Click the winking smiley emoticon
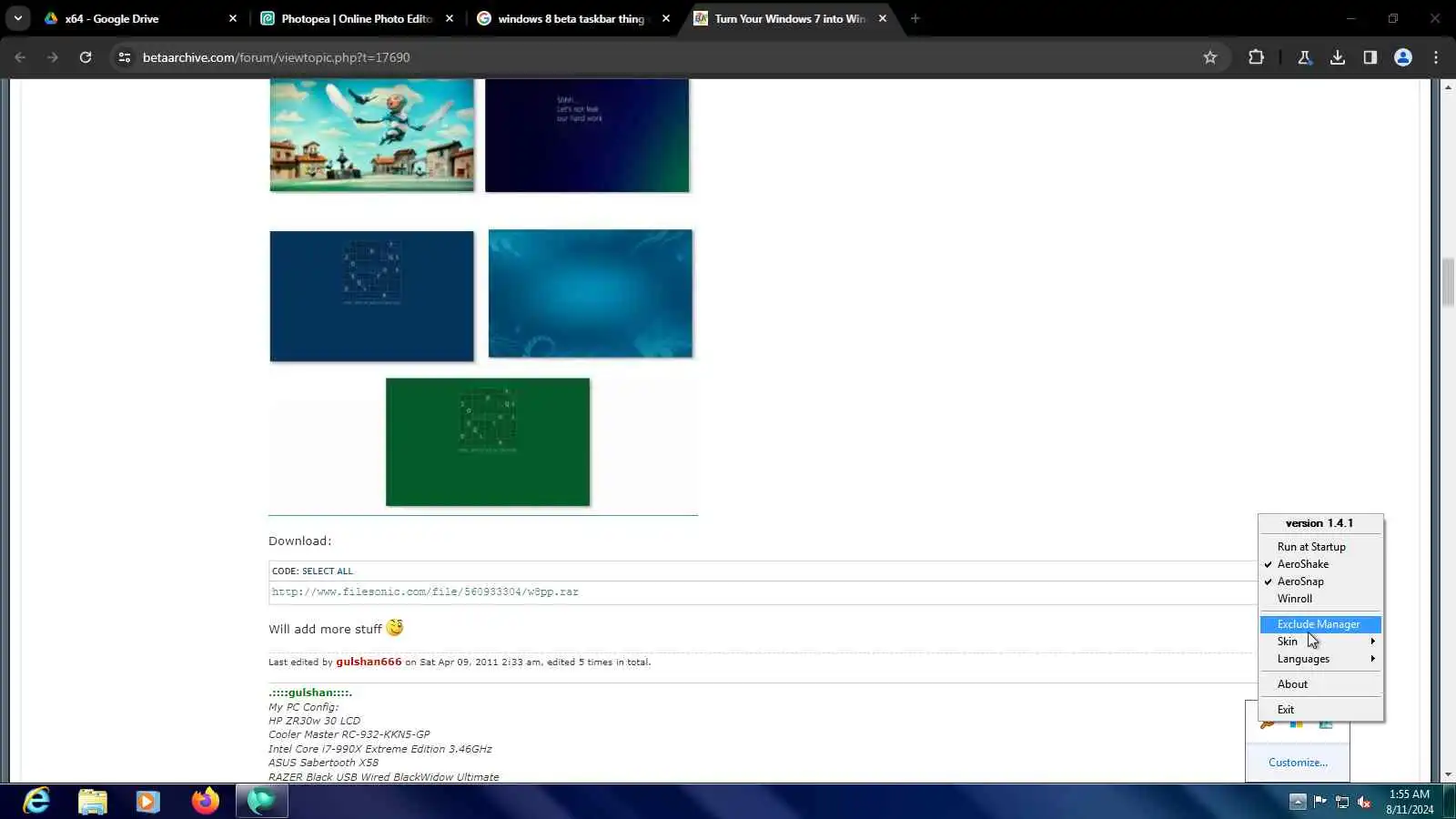The height and width of the screenshot is (819, 1456). click(x=395, y=628)
